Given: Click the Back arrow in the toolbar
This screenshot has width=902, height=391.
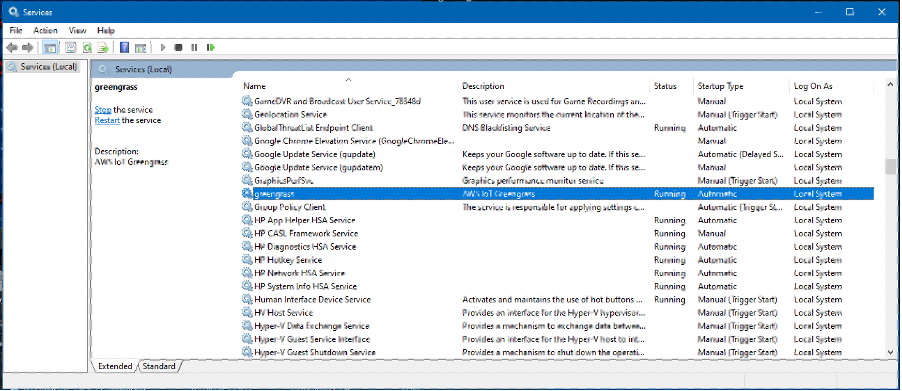Looking at the screenshot, I should click(12, 47).
